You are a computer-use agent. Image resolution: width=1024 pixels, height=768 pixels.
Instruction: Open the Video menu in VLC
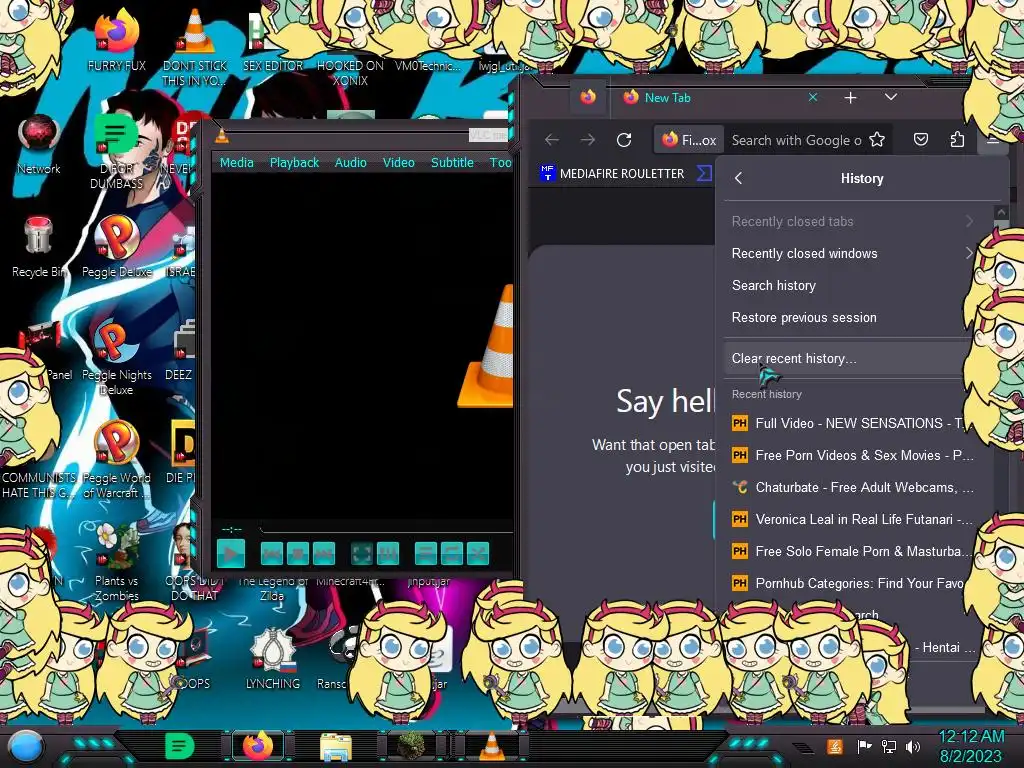click(x=398, y=163)
